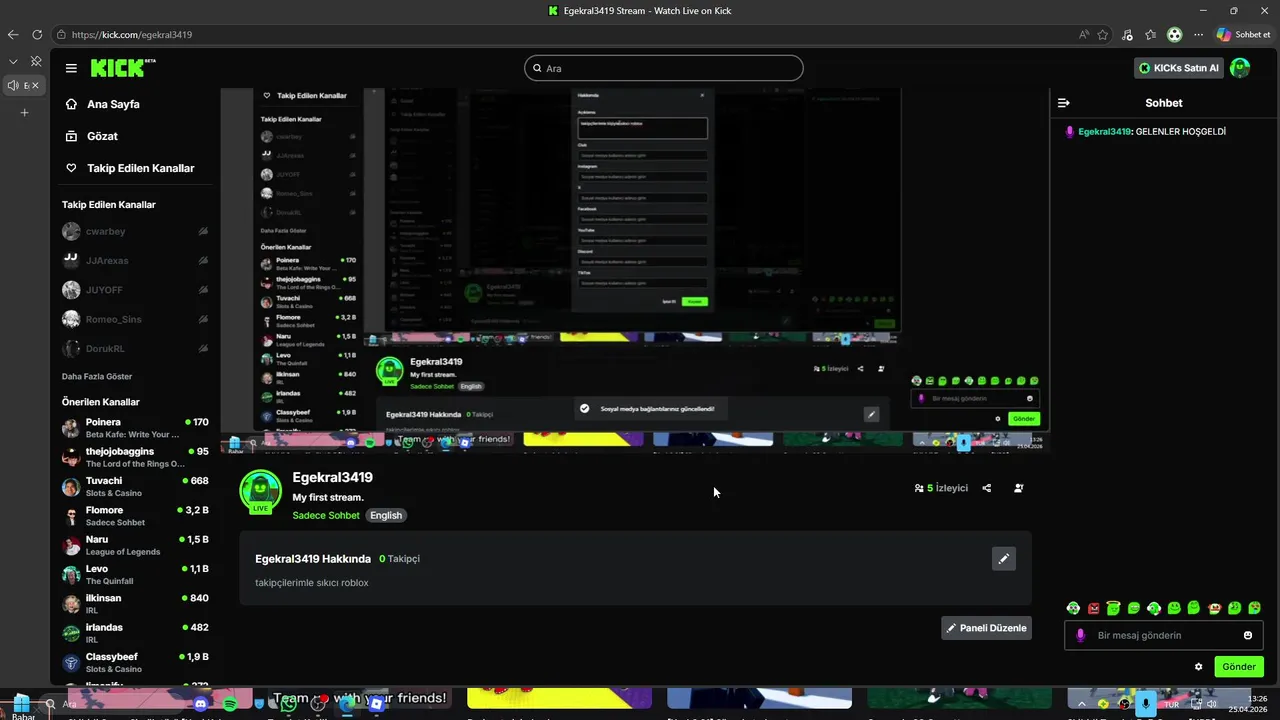Open recommended channel Tuvachi
1280x720 pixels.
[136, 487]
